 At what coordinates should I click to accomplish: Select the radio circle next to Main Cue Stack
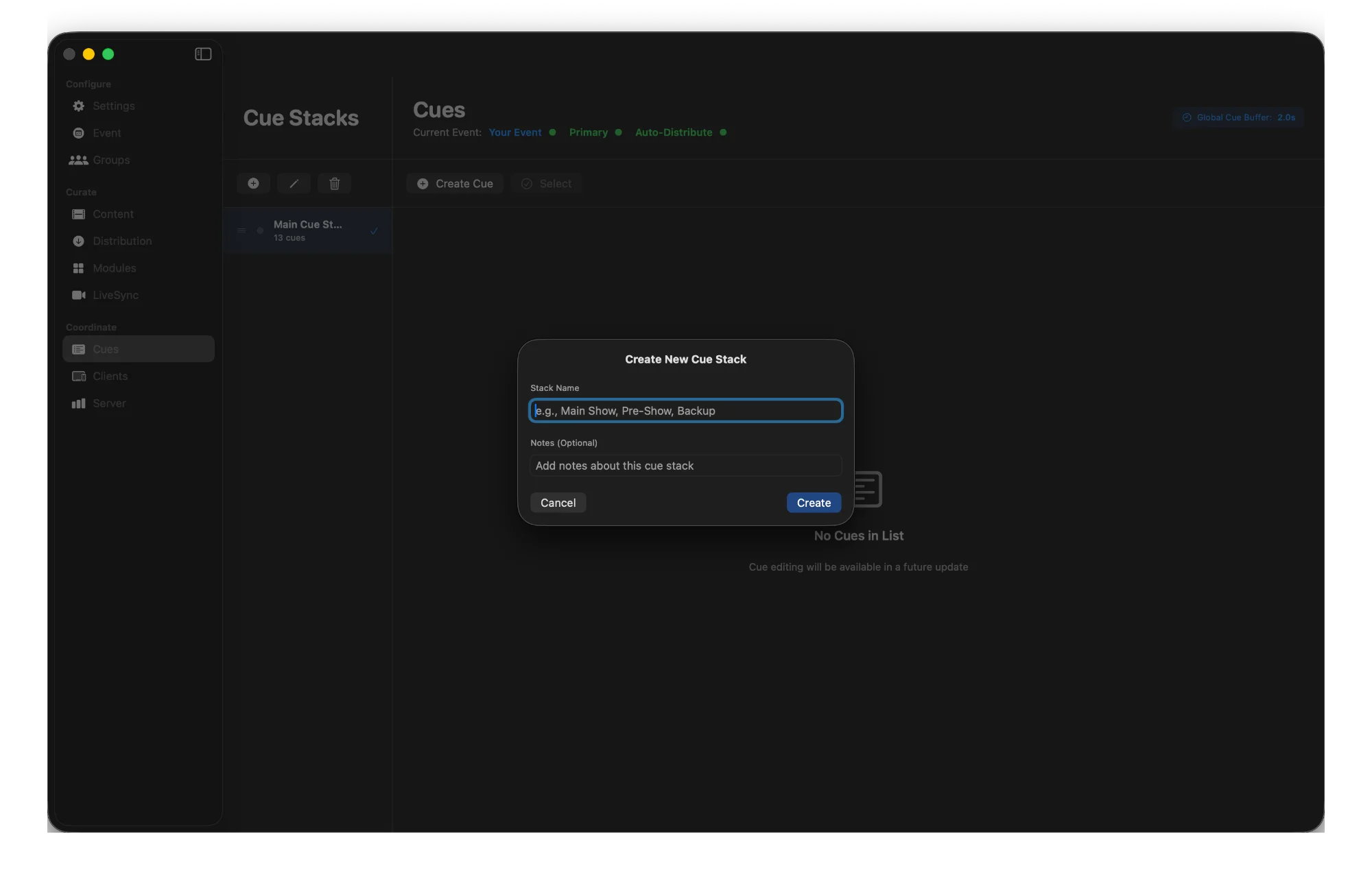[260, 231]
